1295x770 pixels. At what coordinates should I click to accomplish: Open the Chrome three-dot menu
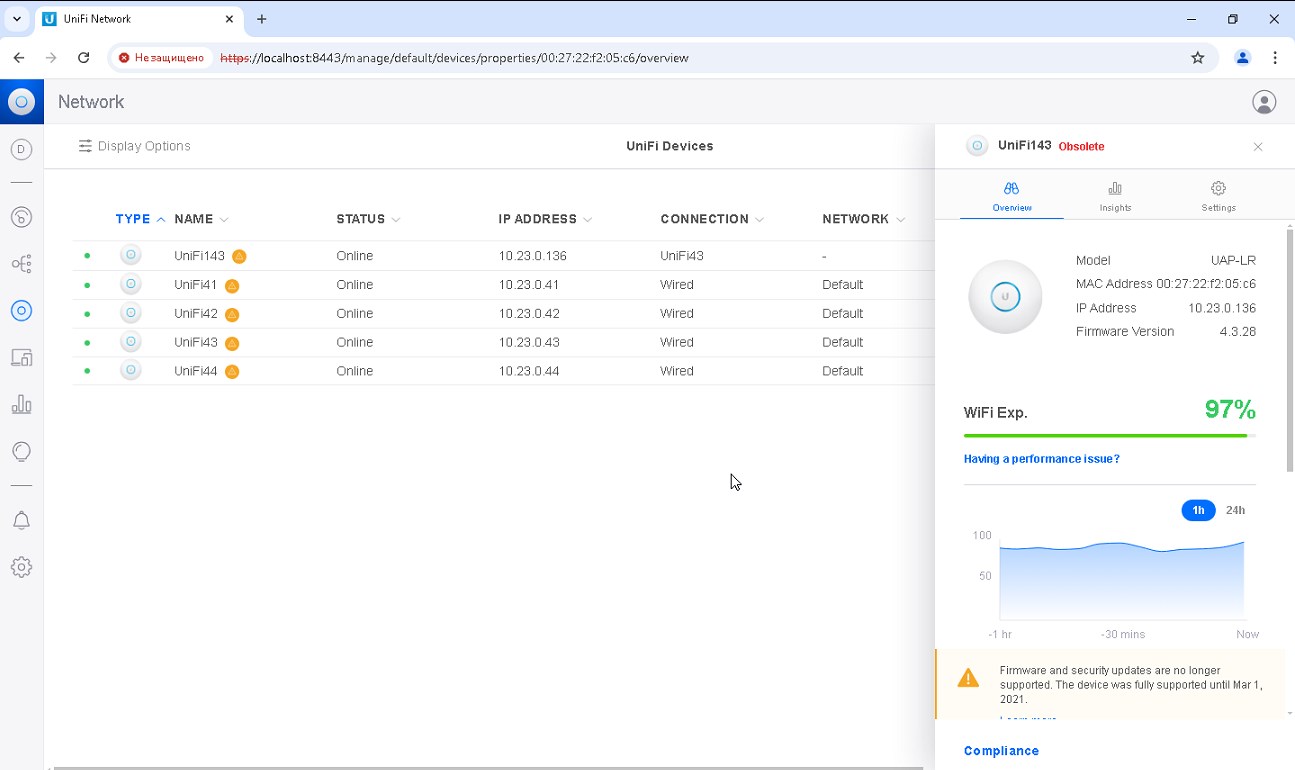tap(1275, 58)
